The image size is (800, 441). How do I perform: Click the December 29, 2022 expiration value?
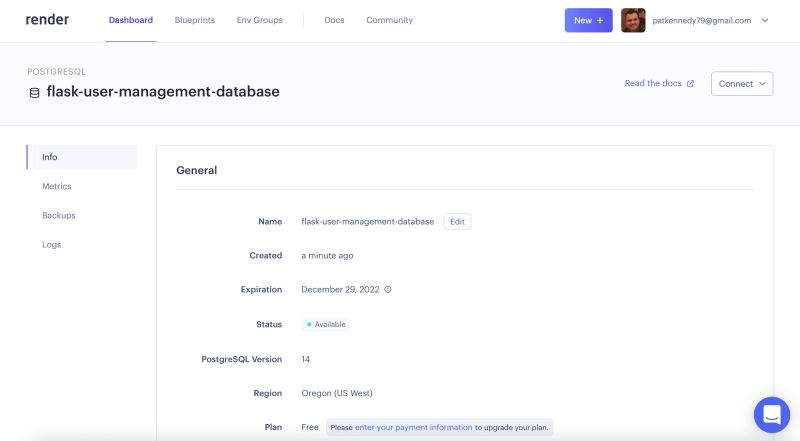(x=340, y=289)
